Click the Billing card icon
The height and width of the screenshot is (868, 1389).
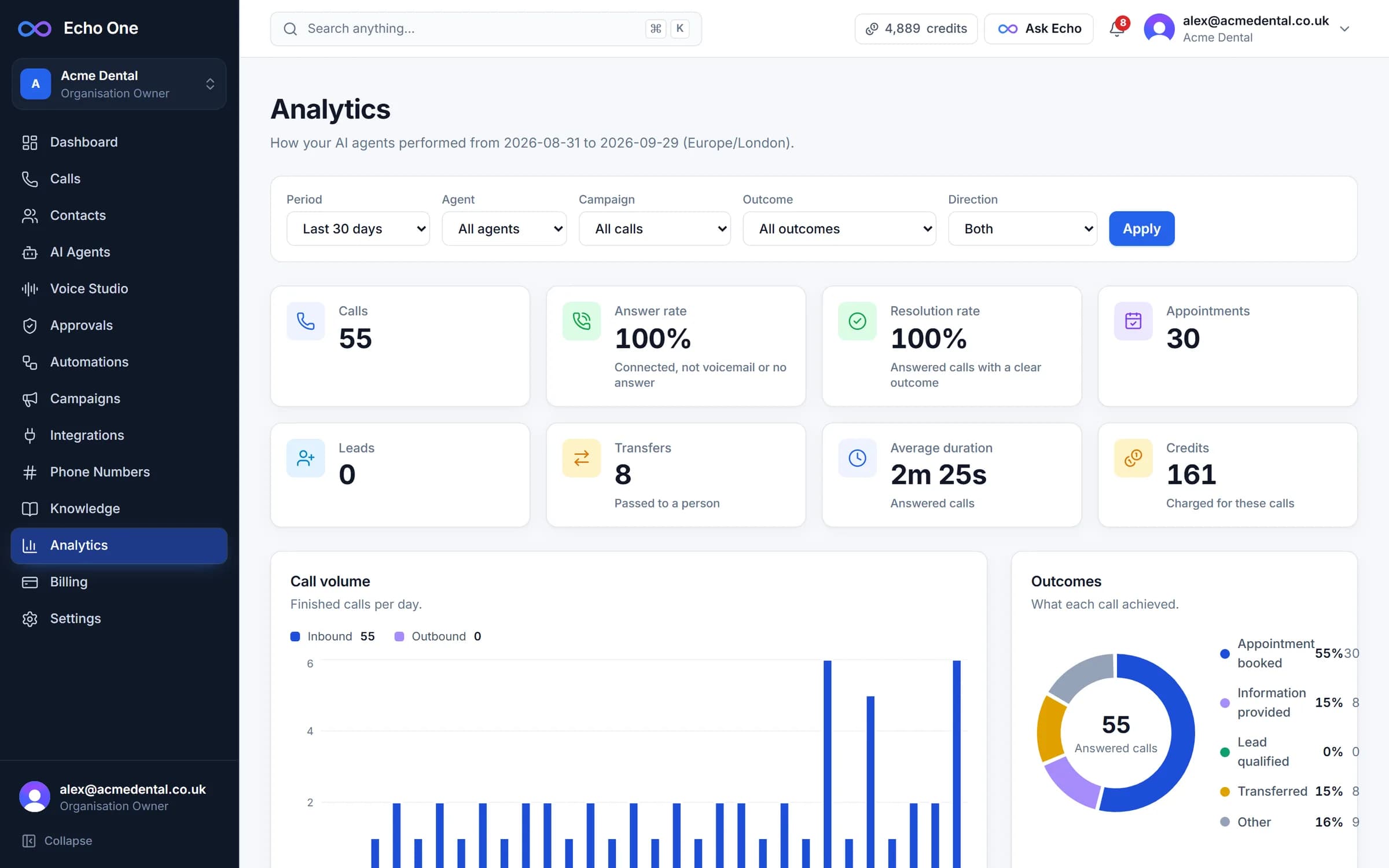[x=30, y=582]
